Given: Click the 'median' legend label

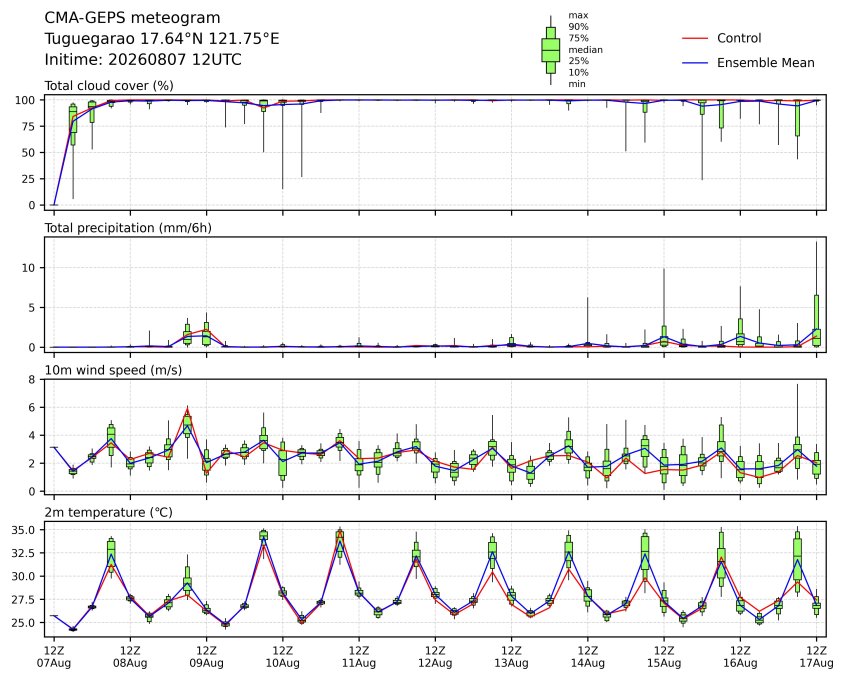Looking at the screenshot, I should (585, 50).
